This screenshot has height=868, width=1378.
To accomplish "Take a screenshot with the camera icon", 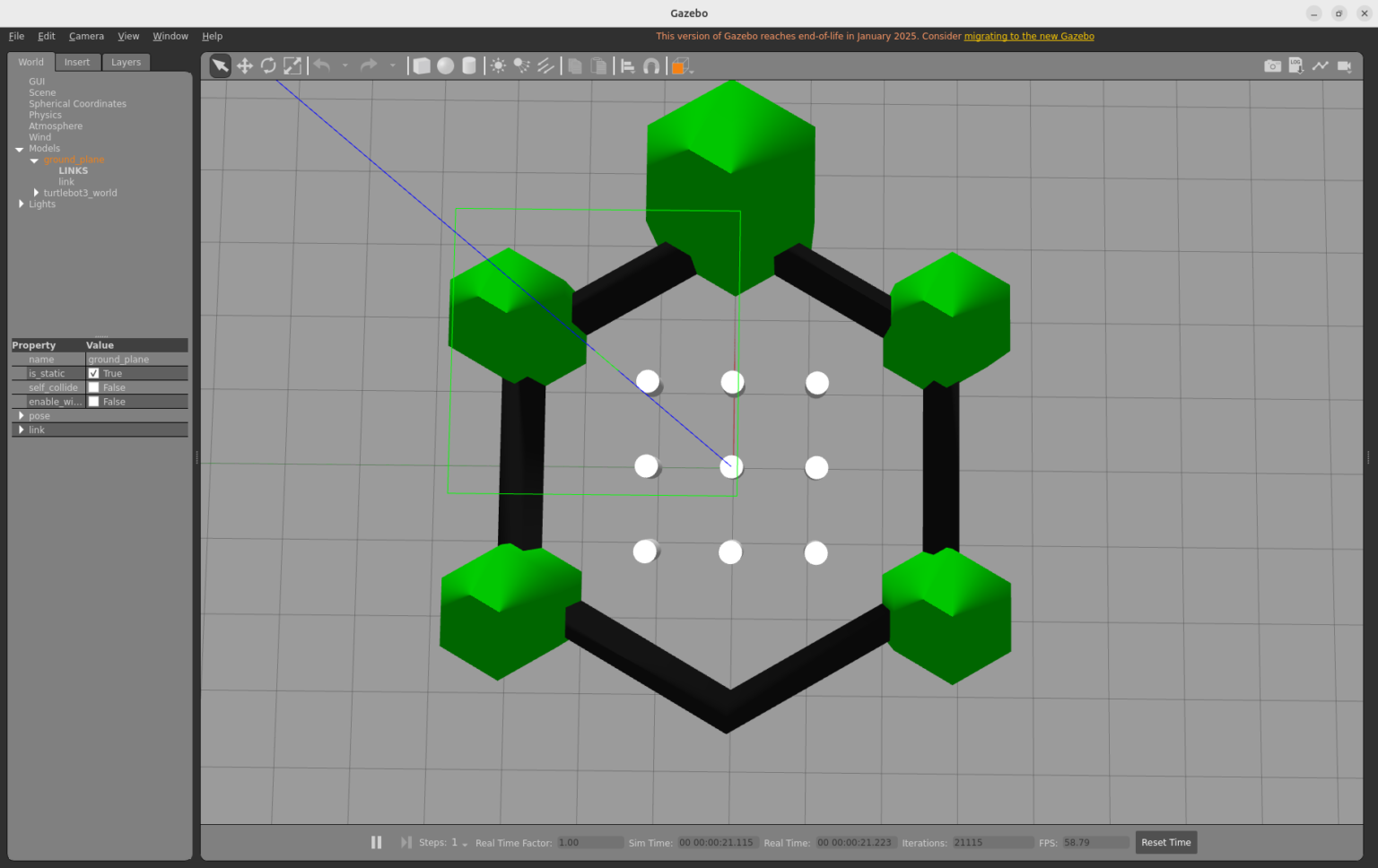I will [x=1272, y=65].
